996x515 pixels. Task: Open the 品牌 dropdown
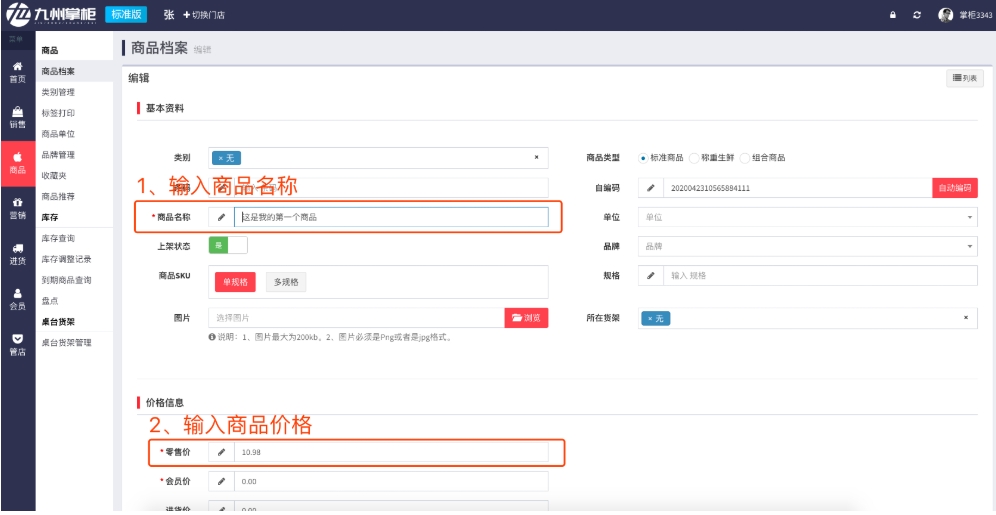[807, 246]
